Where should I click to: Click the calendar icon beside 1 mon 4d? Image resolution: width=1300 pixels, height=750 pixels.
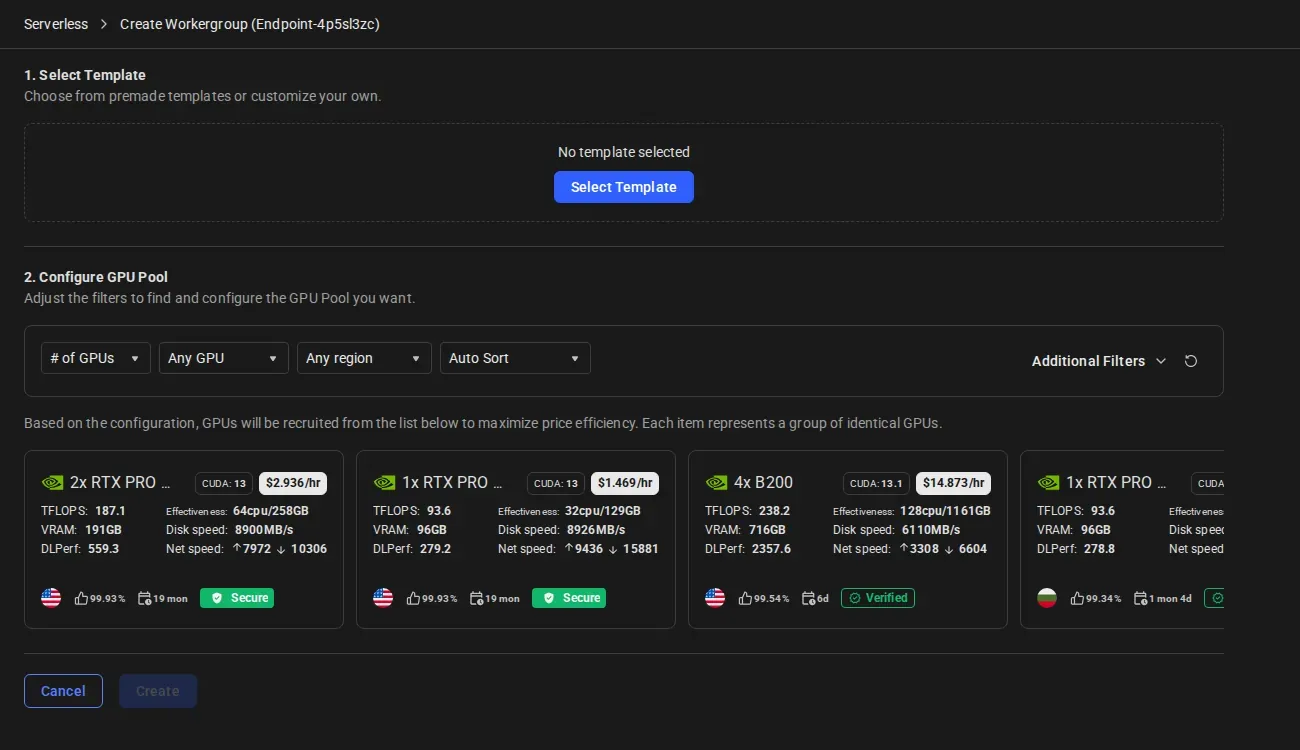point(1140,598)
